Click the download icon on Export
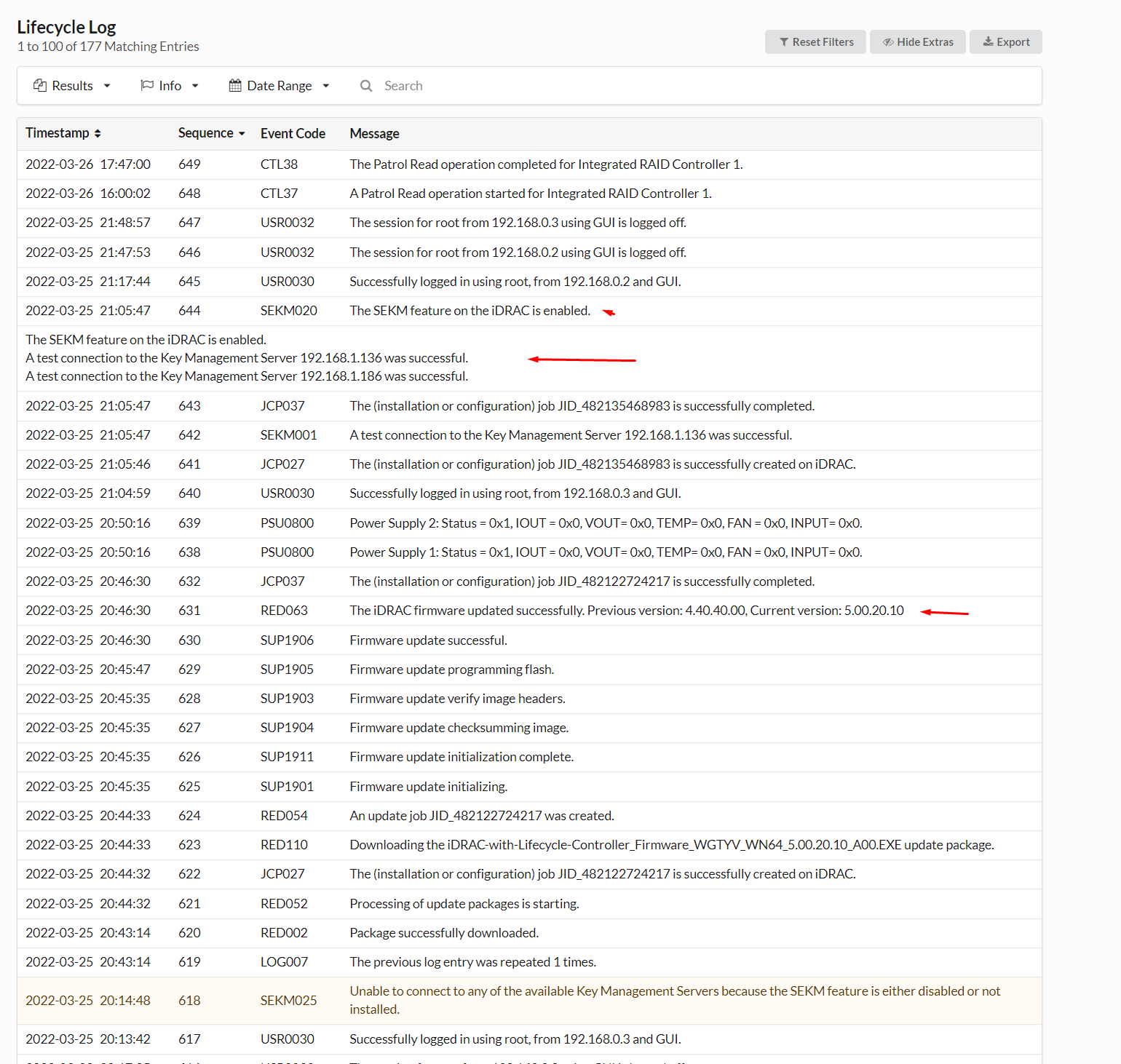1121x1064 pixels. coord(988,41)
